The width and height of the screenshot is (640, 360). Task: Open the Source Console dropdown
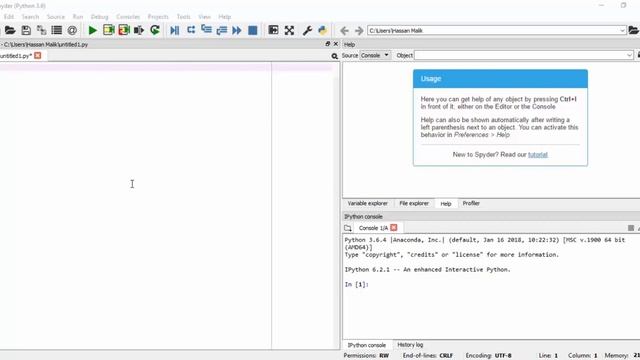point(375,55)
